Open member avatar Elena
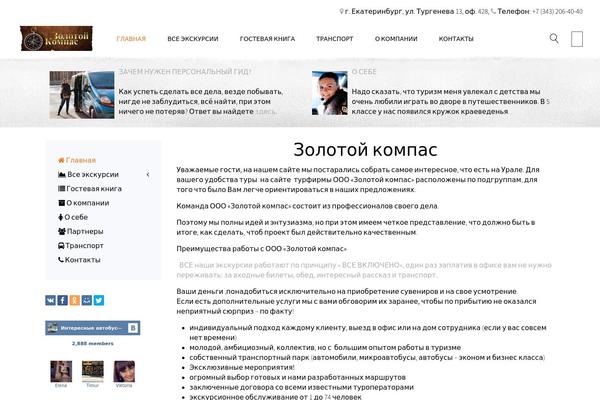 pyautogui.click(x=61, y=371)
